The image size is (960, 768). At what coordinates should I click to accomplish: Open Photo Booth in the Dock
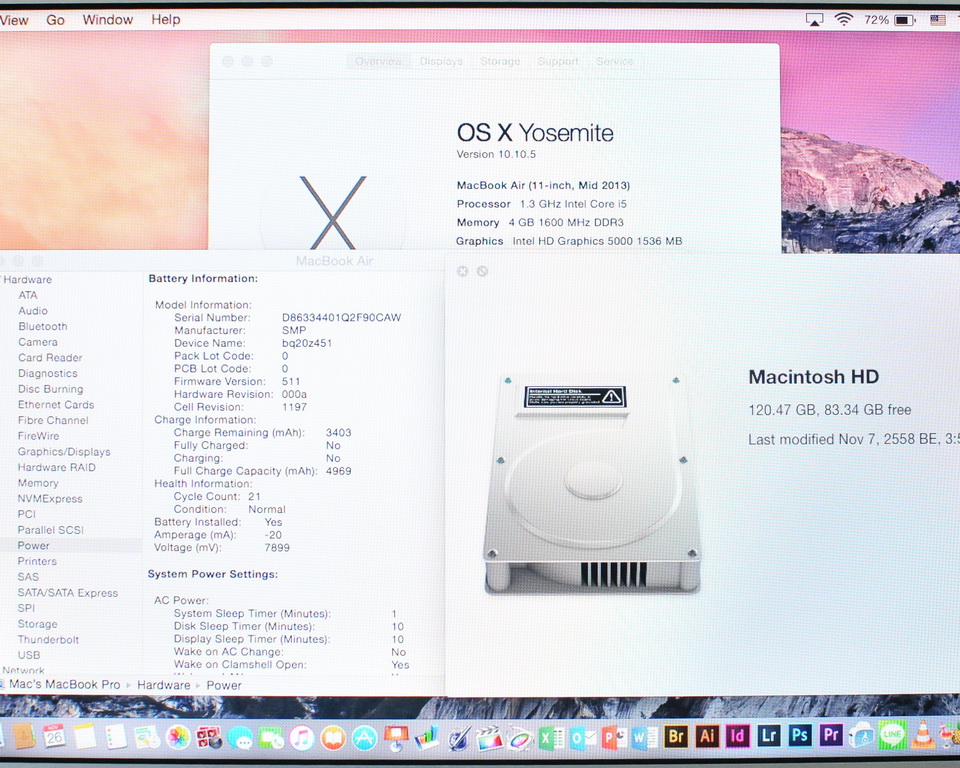click(x=209, y=737)
